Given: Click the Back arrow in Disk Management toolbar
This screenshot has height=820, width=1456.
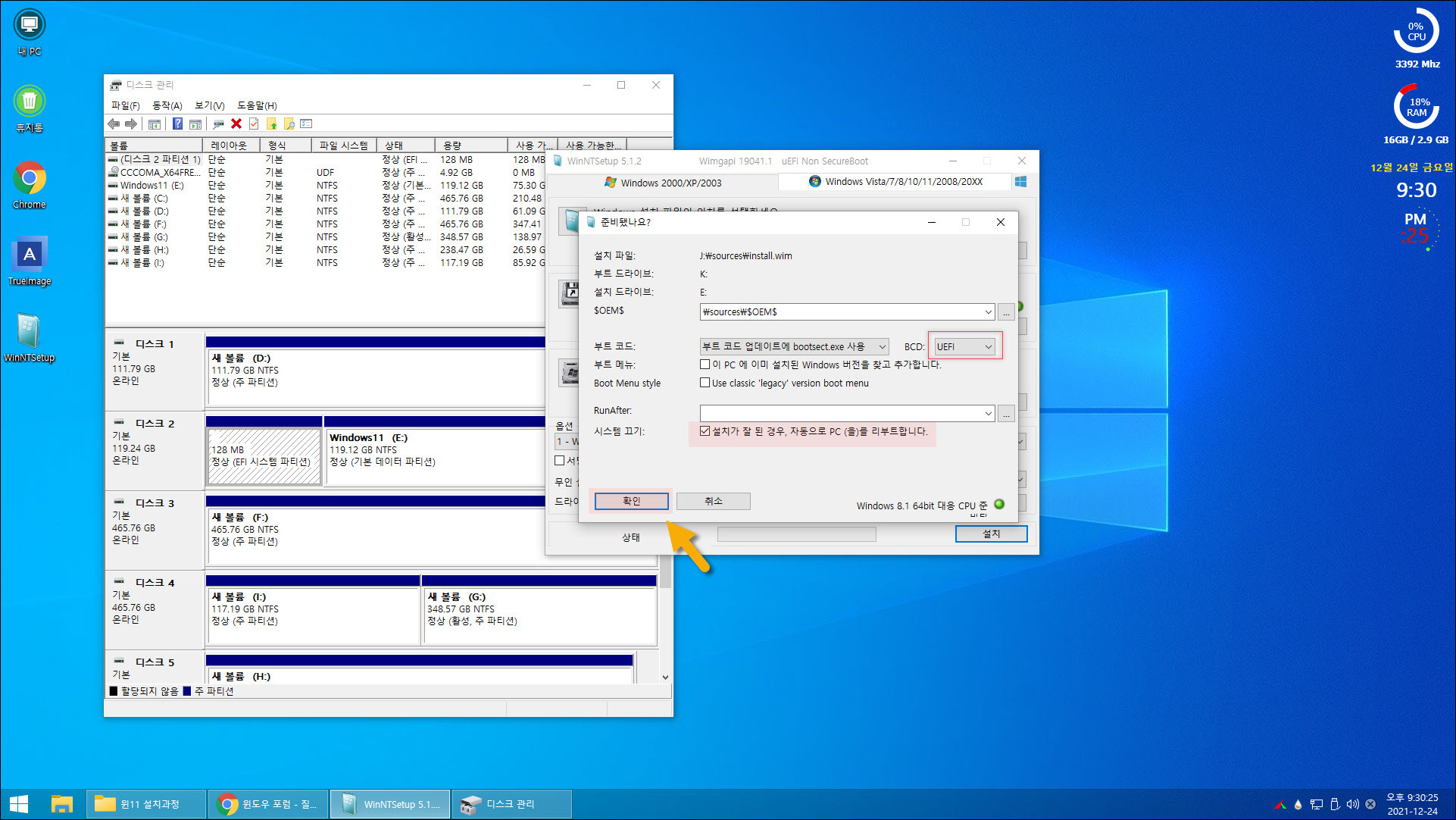Looking at the screenshot, I should [114, 124].
